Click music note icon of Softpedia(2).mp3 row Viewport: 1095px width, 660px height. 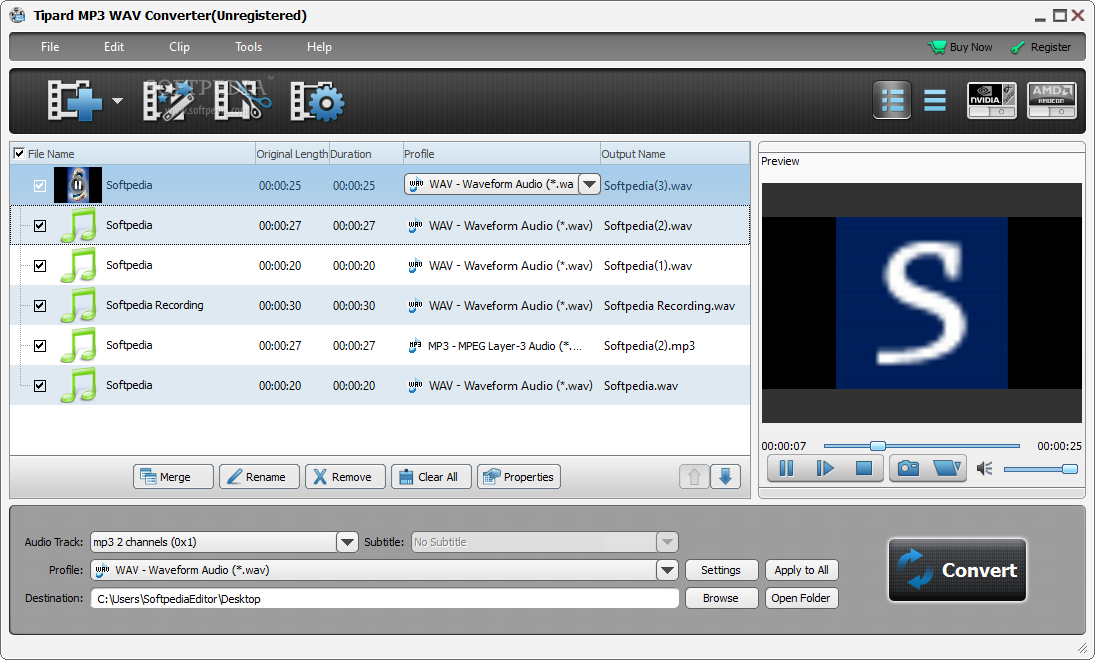click(x=78, y=345)
